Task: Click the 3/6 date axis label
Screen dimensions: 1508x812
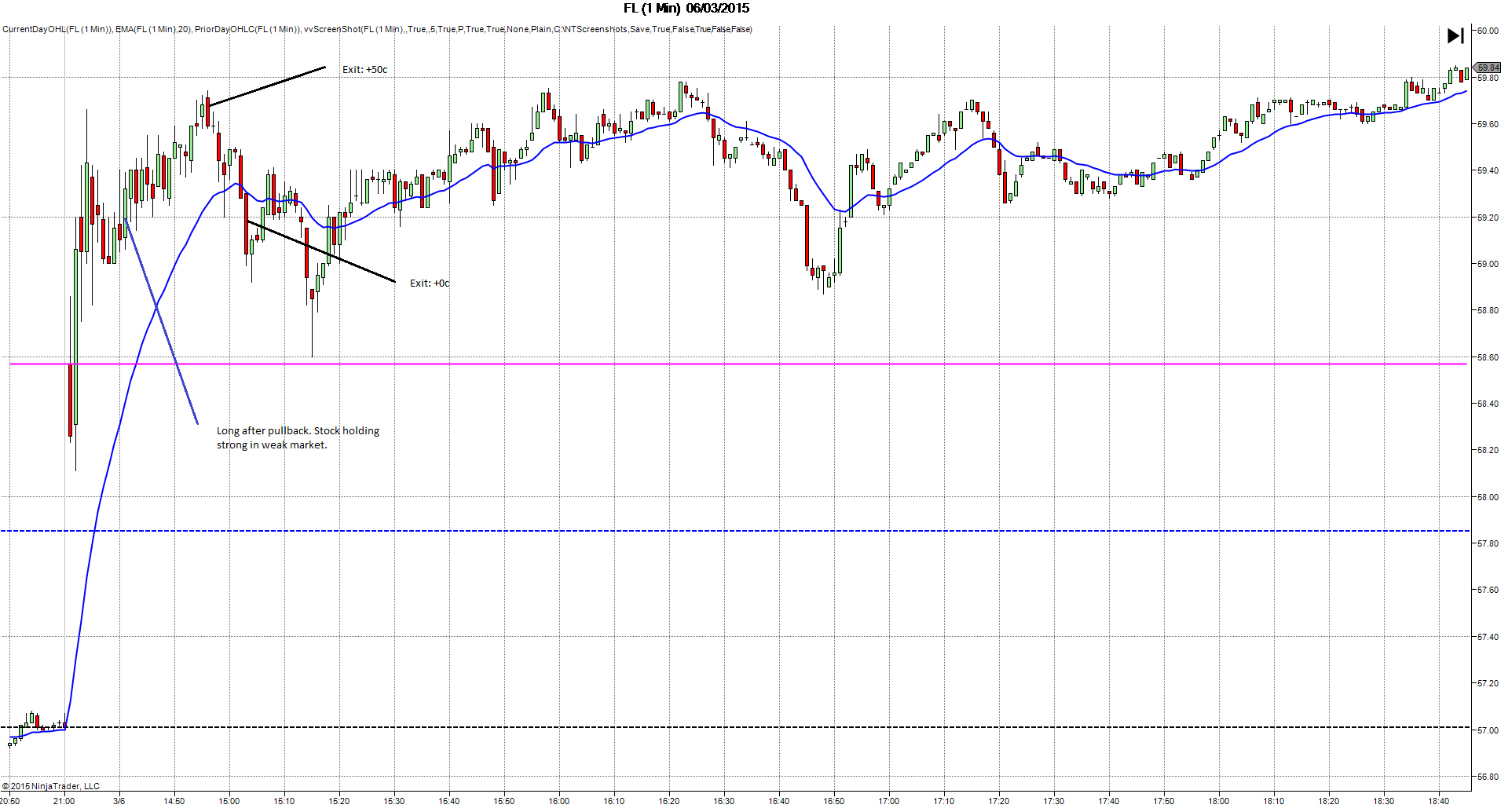Action: tap(119, 801)
